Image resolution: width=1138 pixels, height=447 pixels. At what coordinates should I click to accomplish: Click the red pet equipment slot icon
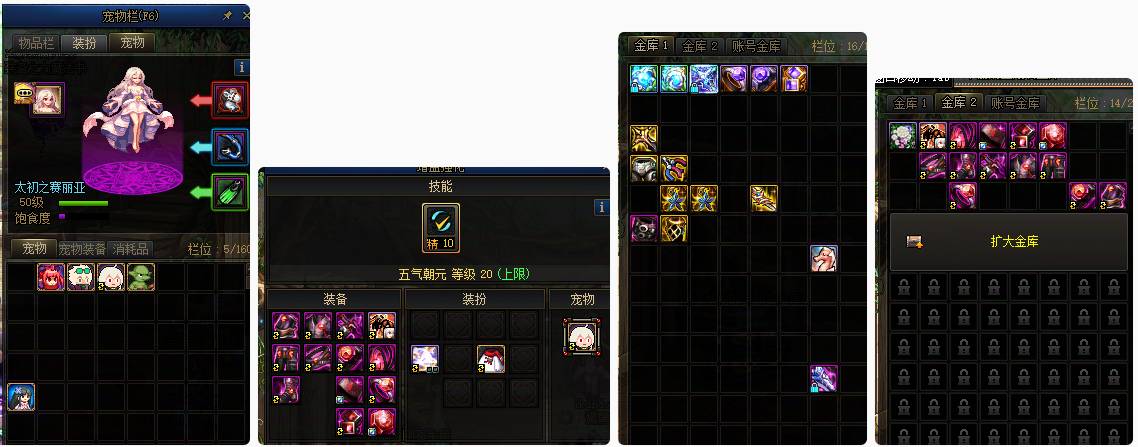230,100
